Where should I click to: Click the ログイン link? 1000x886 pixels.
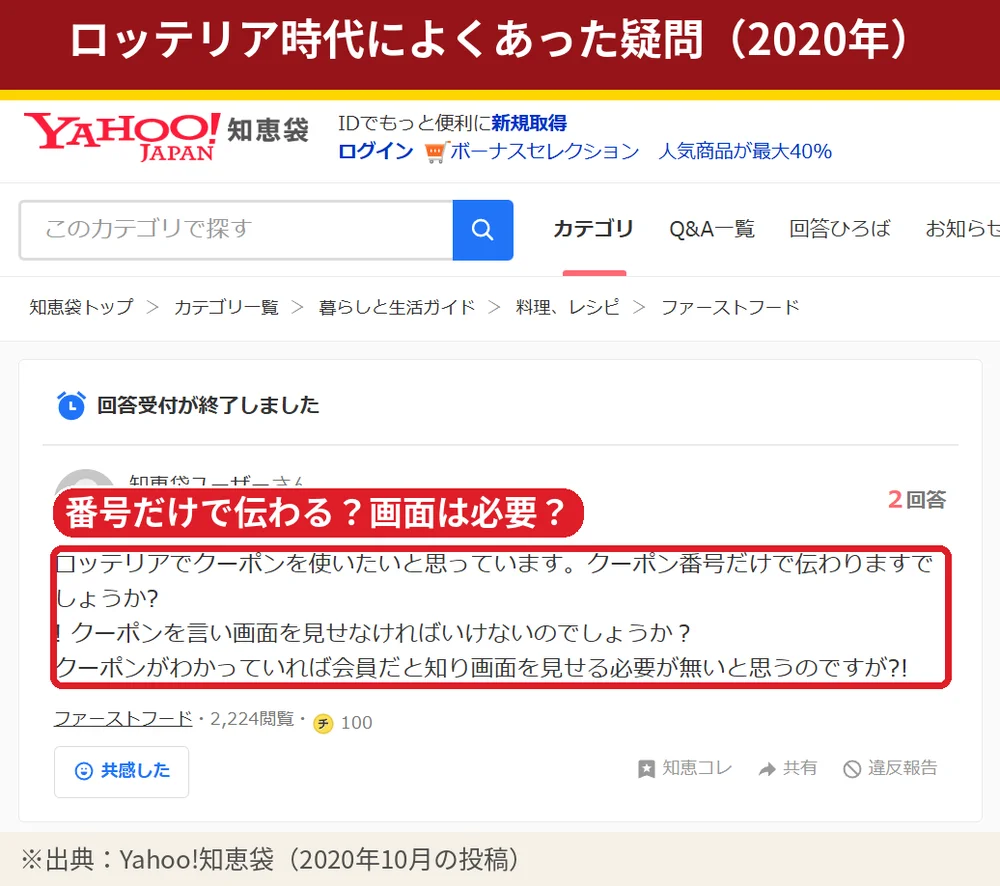coord(376,151)
